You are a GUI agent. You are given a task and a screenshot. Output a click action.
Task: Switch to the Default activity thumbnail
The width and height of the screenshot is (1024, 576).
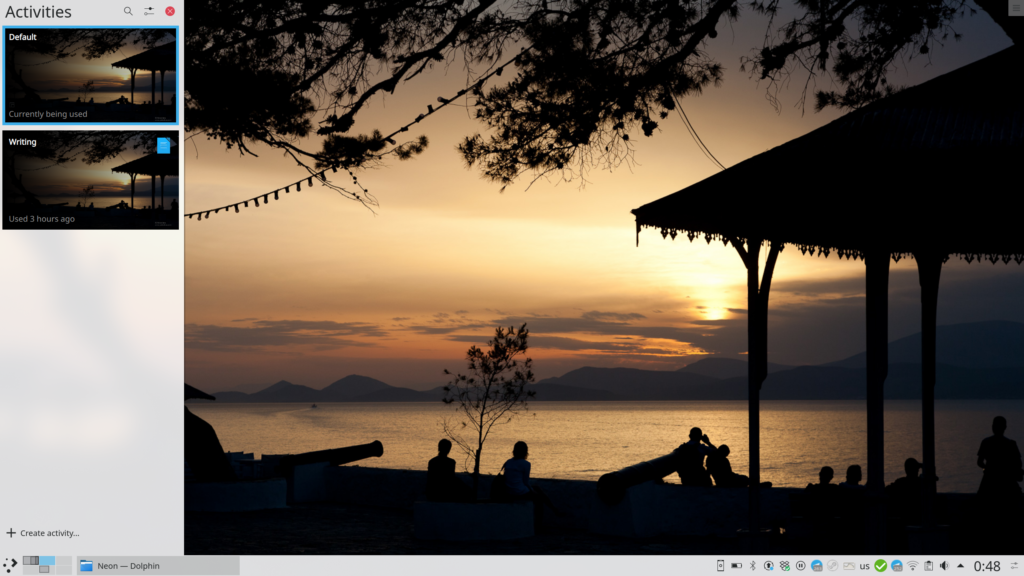click(x=90, y=76)
